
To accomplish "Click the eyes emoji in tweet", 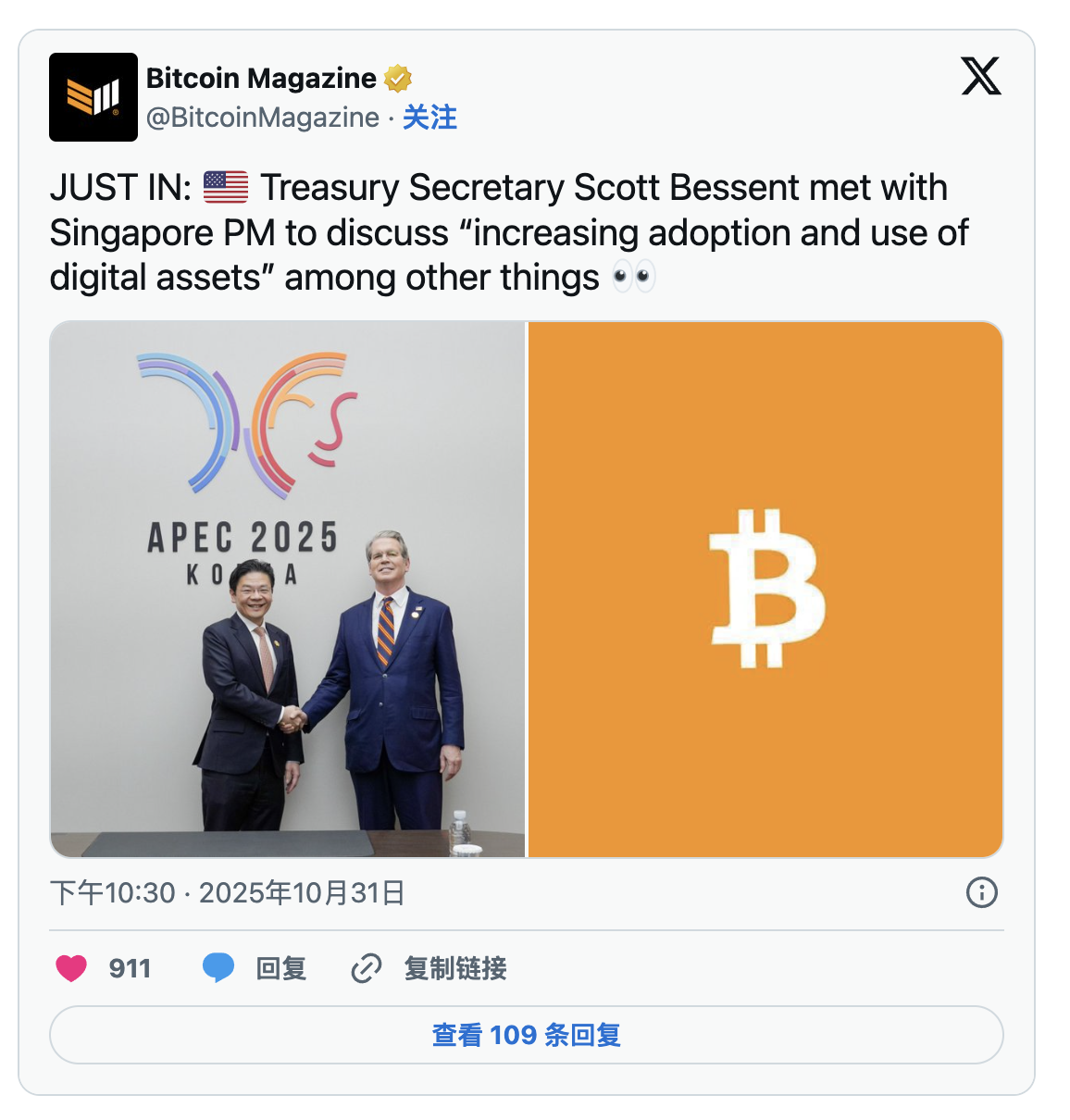I will point(634,277).
